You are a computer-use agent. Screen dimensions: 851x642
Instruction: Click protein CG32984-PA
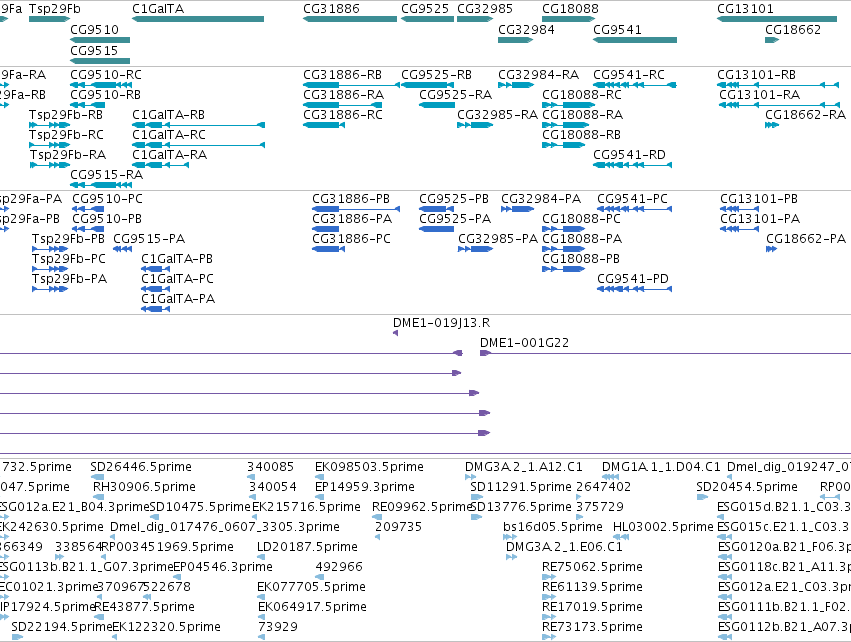517,209
